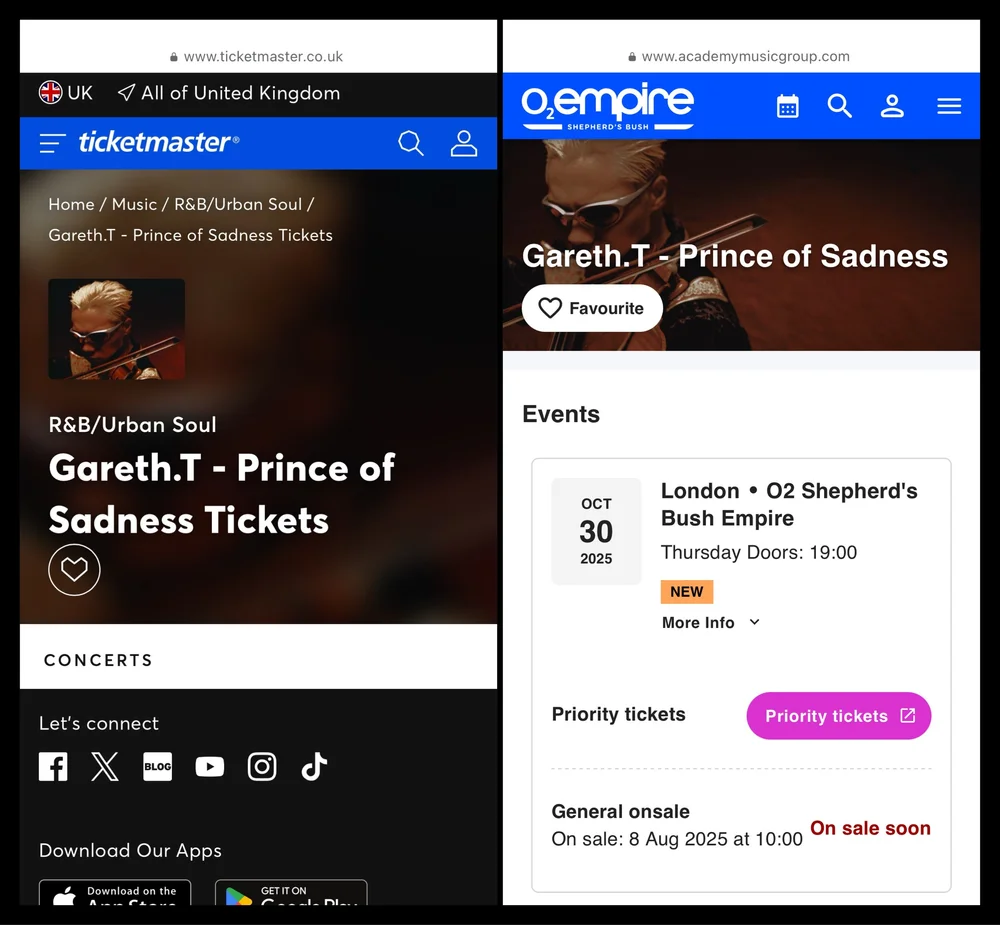This screenshot has height=925, width=1000.
Task: Change location All of United Kingdom
Action: tap(229, 93)
